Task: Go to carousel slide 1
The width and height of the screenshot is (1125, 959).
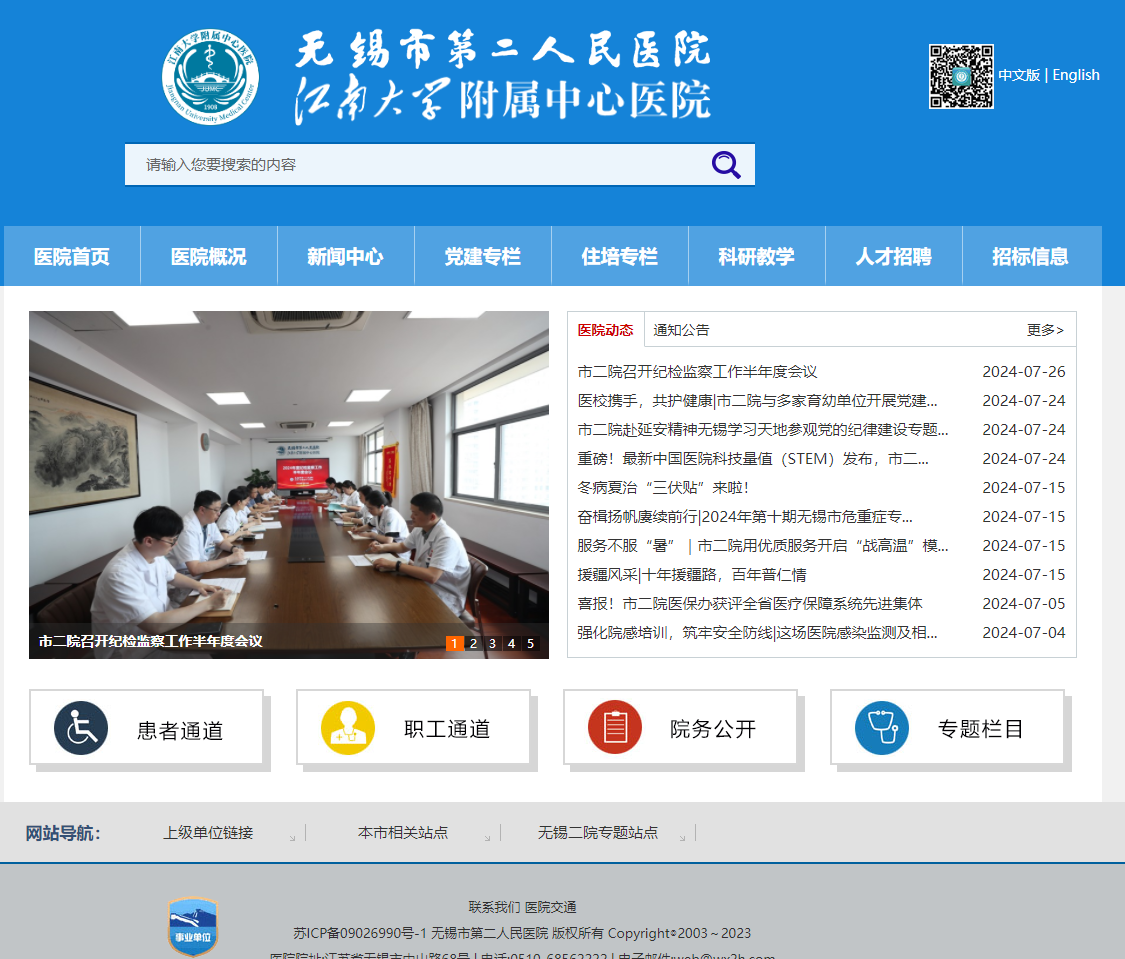Action: [454, 643]
